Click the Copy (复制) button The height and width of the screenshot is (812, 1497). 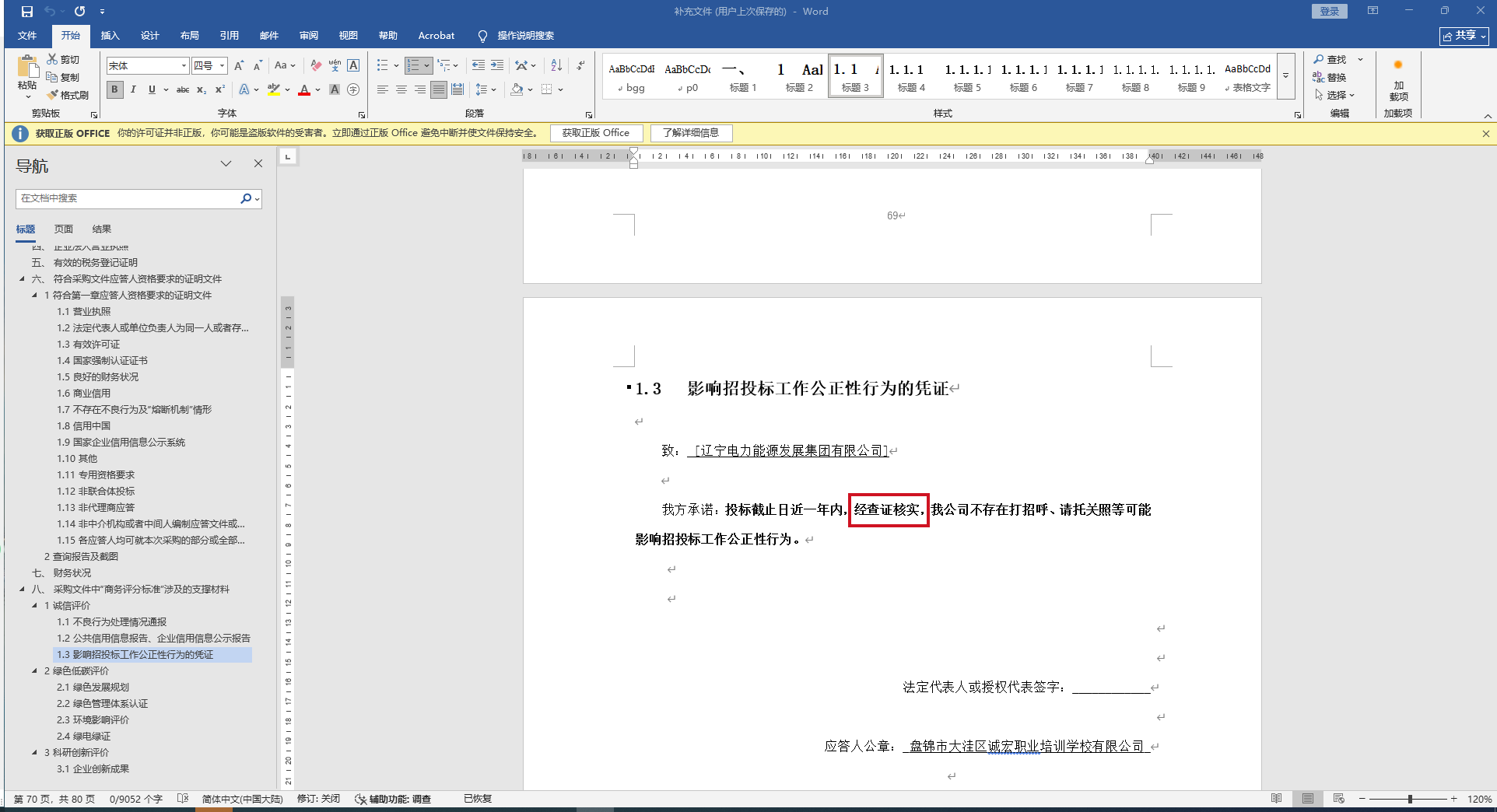[x=63, y=77]
